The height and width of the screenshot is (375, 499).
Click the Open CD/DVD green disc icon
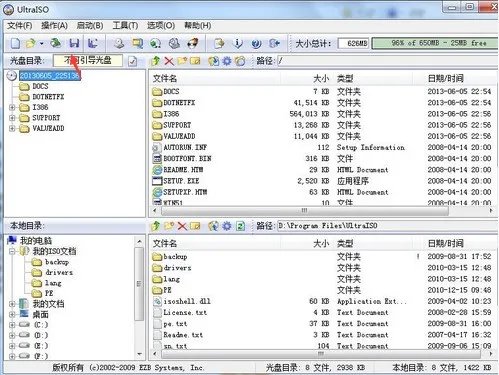click(56, 43)
